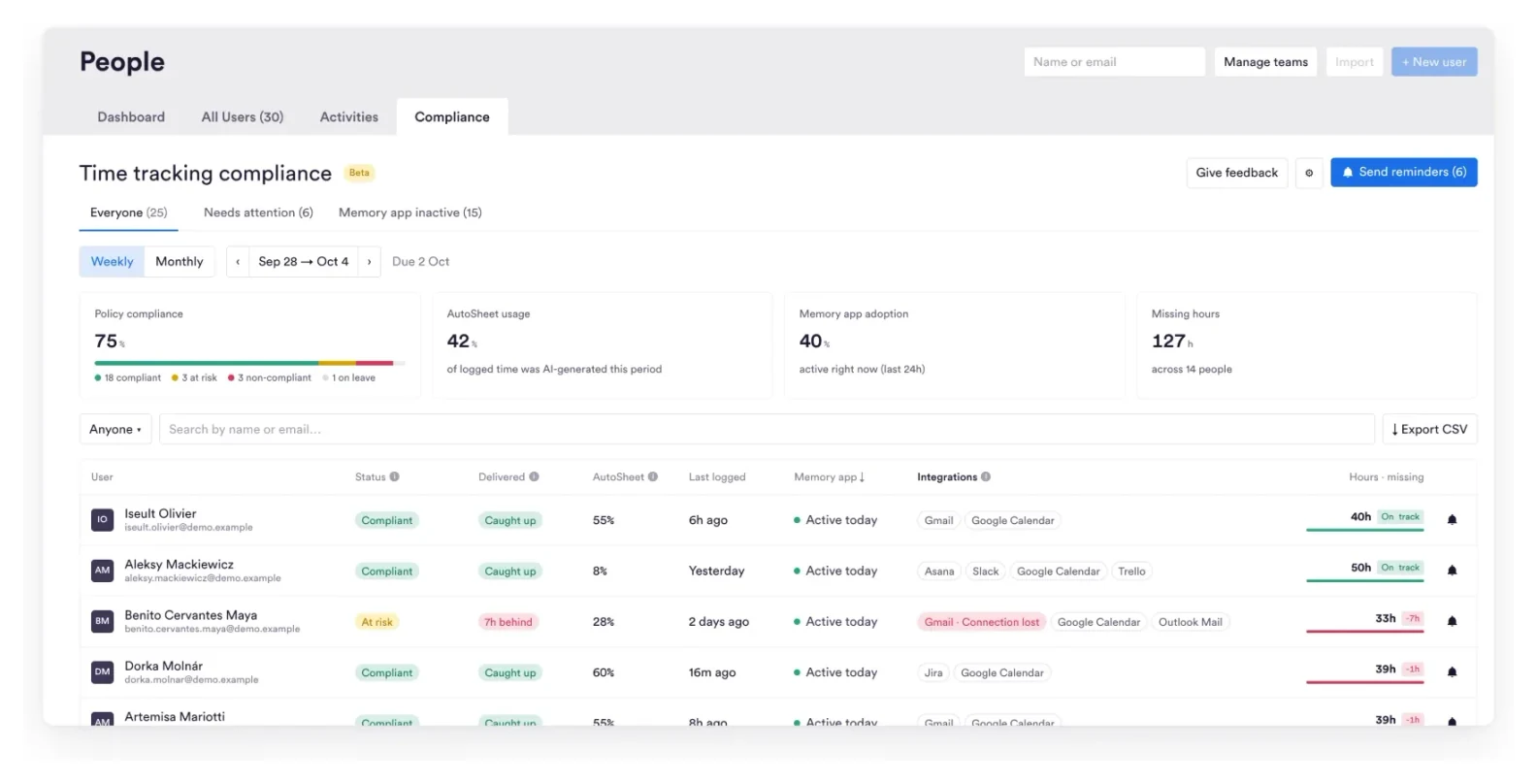Click the Jira integration tag for Dorka
Screen dimensions: 1537x784
pyautogui.click(x=932, y=672)
